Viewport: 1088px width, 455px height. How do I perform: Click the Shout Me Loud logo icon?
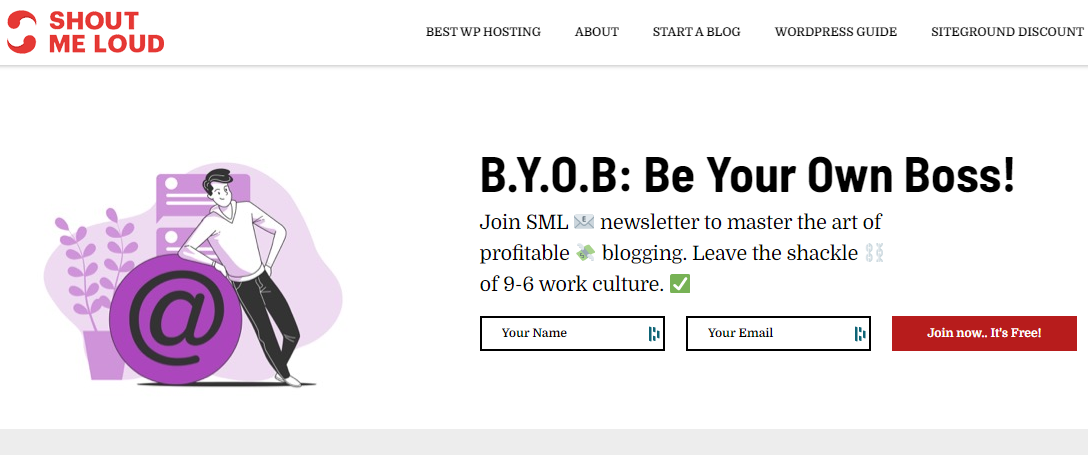point(22,32)
